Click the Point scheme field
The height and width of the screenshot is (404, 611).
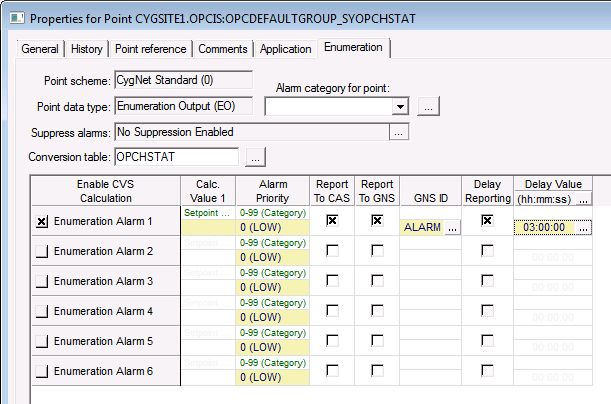(x=184, y=80)
